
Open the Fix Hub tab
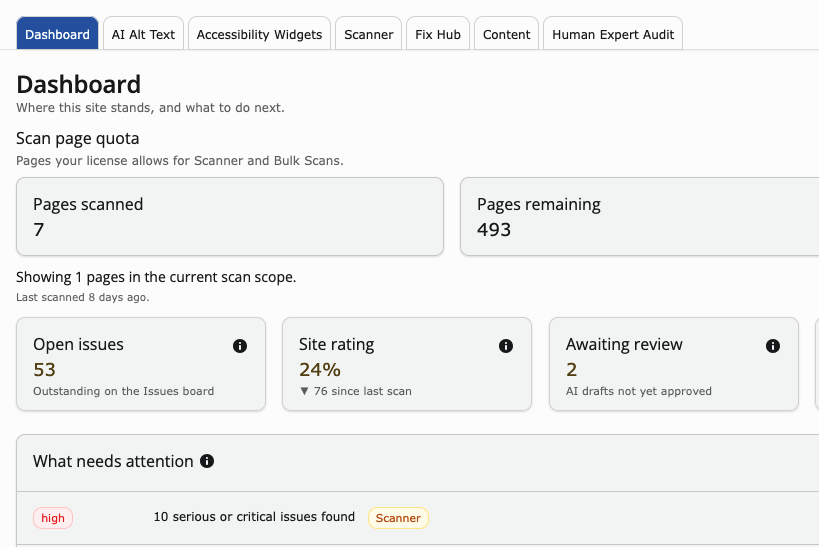[438, 33]
